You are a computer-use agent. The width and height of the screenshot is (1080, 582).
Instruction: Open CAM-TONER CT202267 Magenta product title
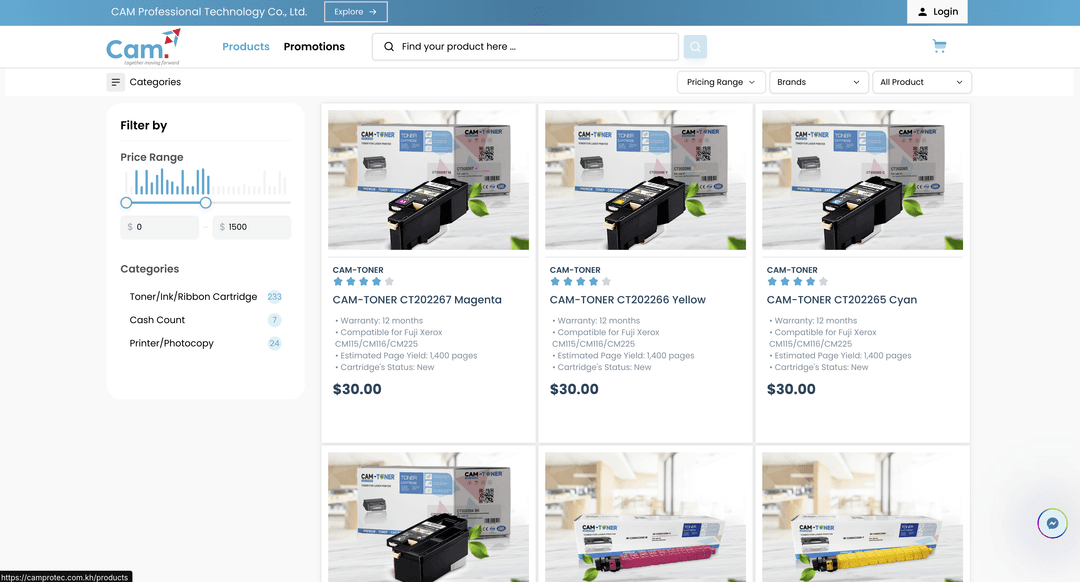pos(417,300)
